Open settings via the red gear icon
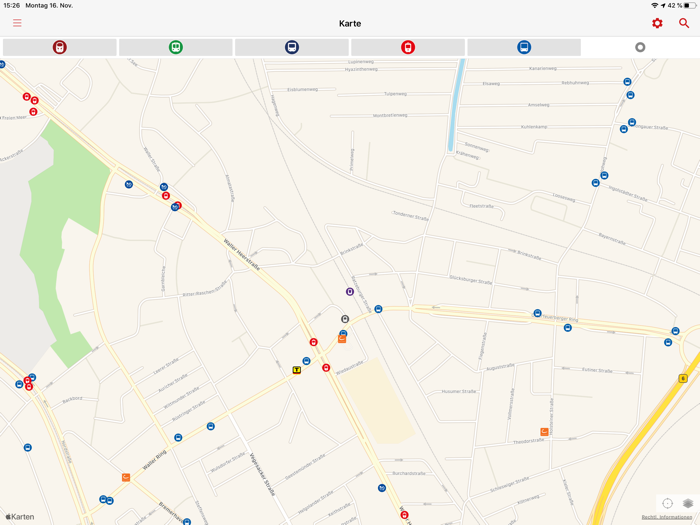The width and height of the screenshot is (700, 525). [x=657, y=23]
